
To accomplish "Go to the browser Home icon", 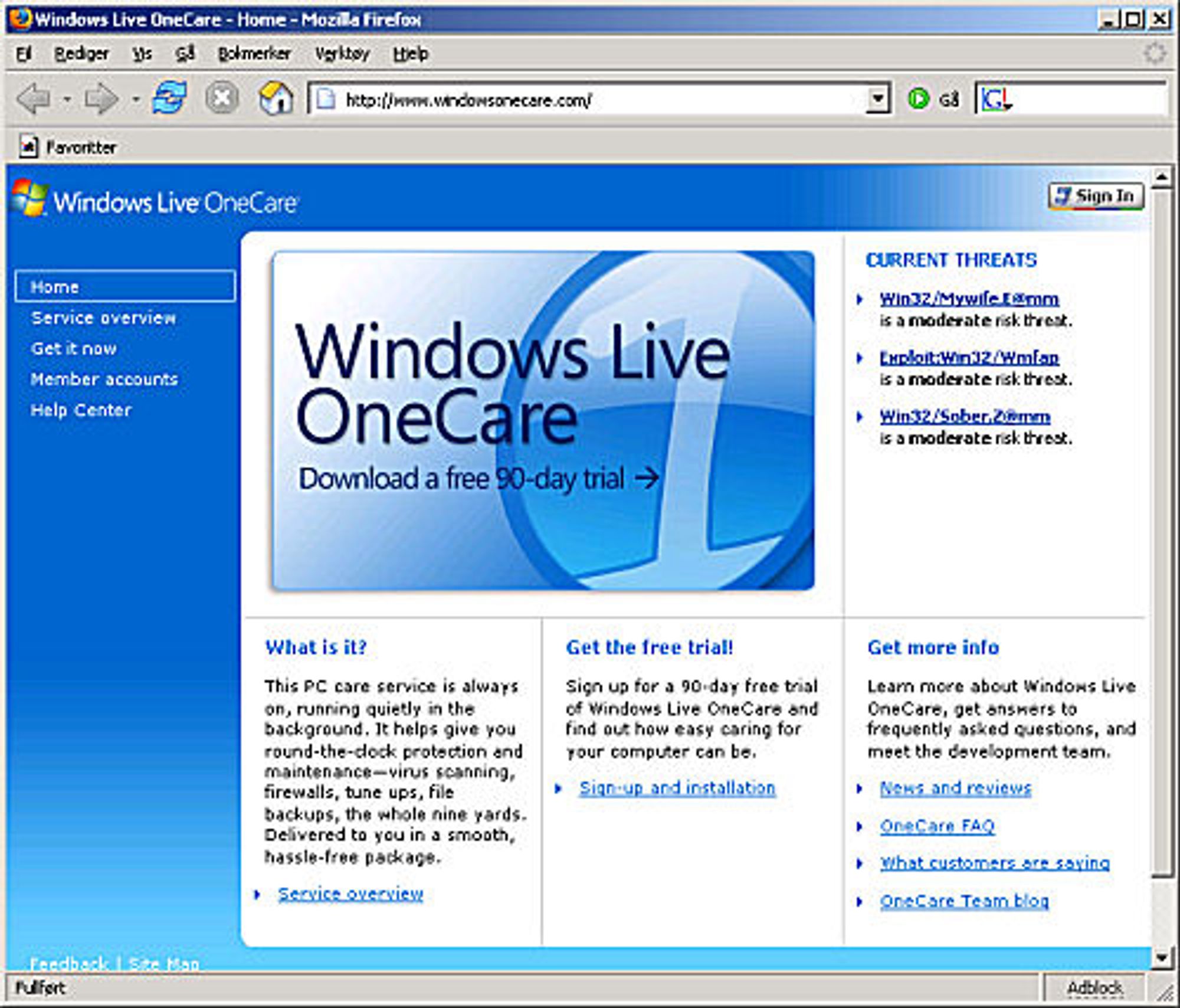I will pyautogui.click(x=276, y=98).
